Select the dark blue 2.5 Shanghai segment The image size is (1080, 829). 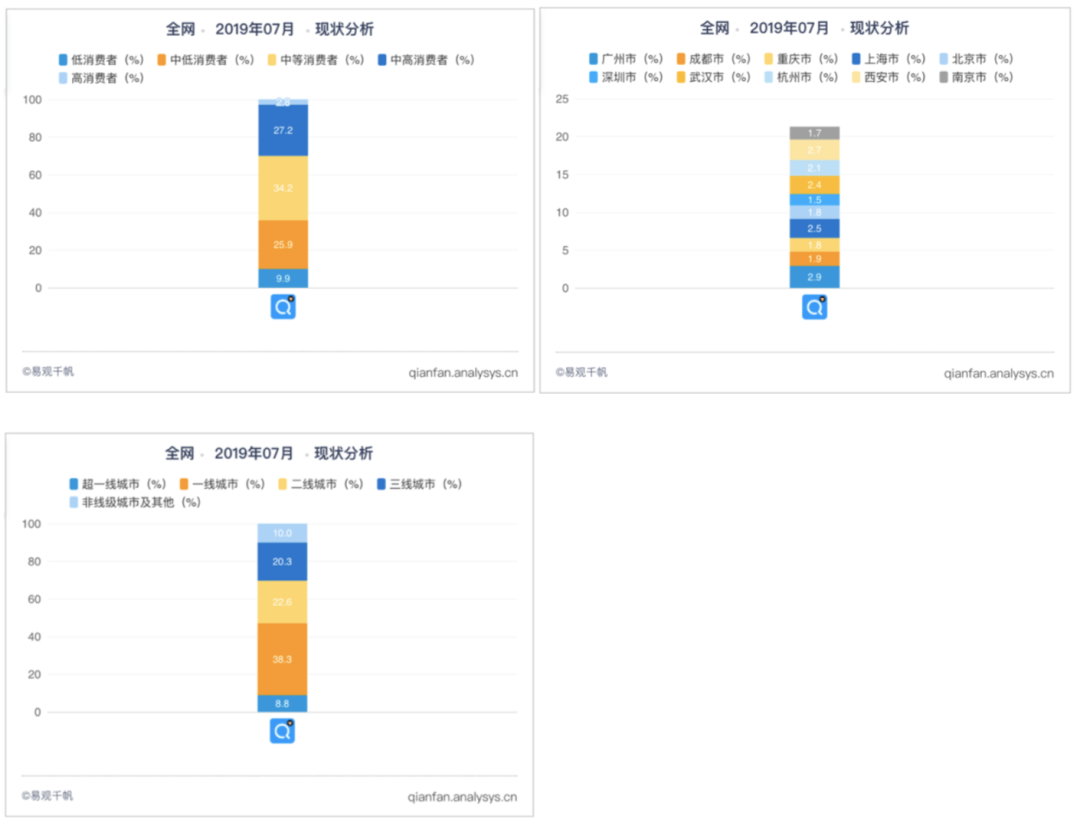(x=815, y=229)
